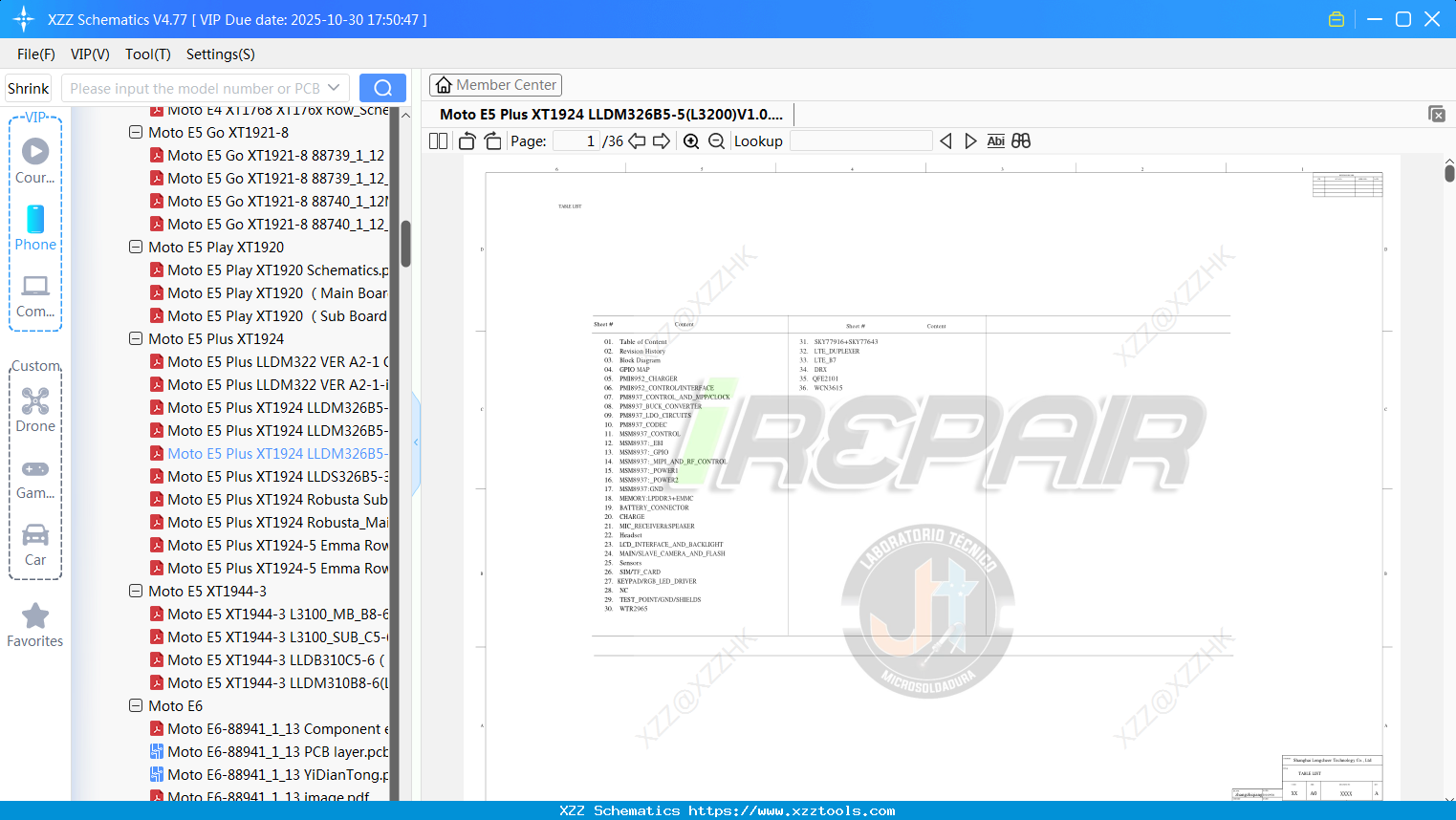Rotate the schematic page counterclockwise
The width and height of the screenshot is (1456, 820).
coord(467,141)
